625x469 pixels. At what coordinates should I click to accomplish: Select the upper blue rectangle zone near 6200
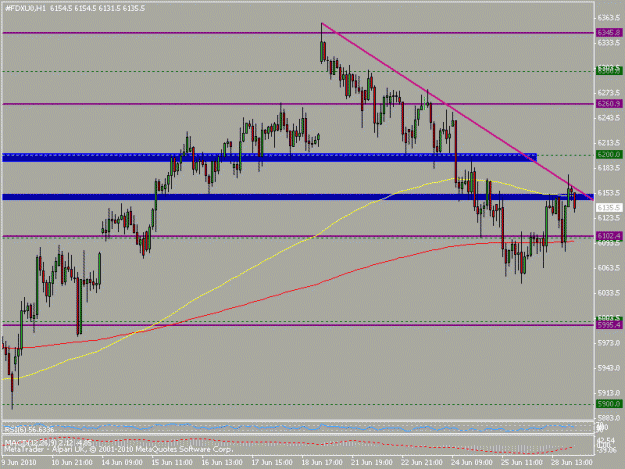269,157
